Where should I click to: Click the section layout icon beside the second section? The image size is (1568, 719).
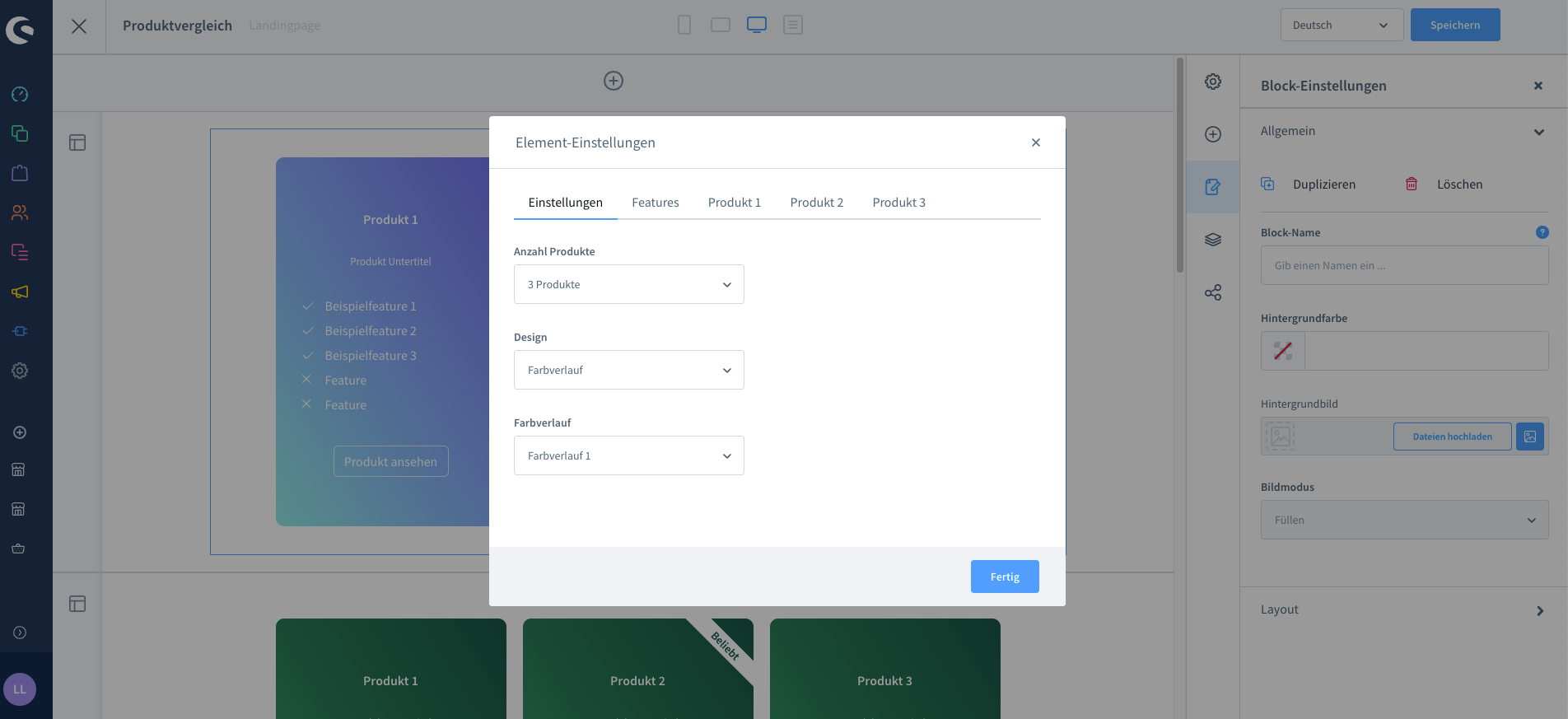pos(77,604)
